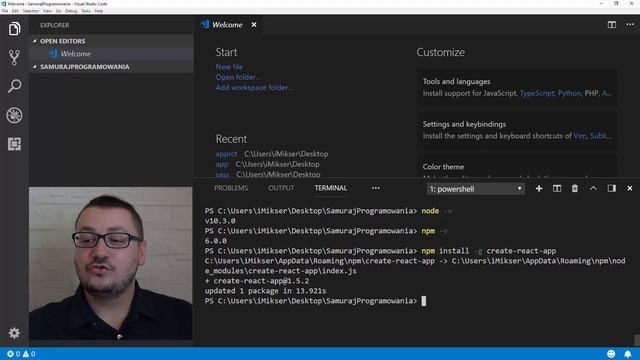Open the Debug view icon

click(x=14, y=115)
